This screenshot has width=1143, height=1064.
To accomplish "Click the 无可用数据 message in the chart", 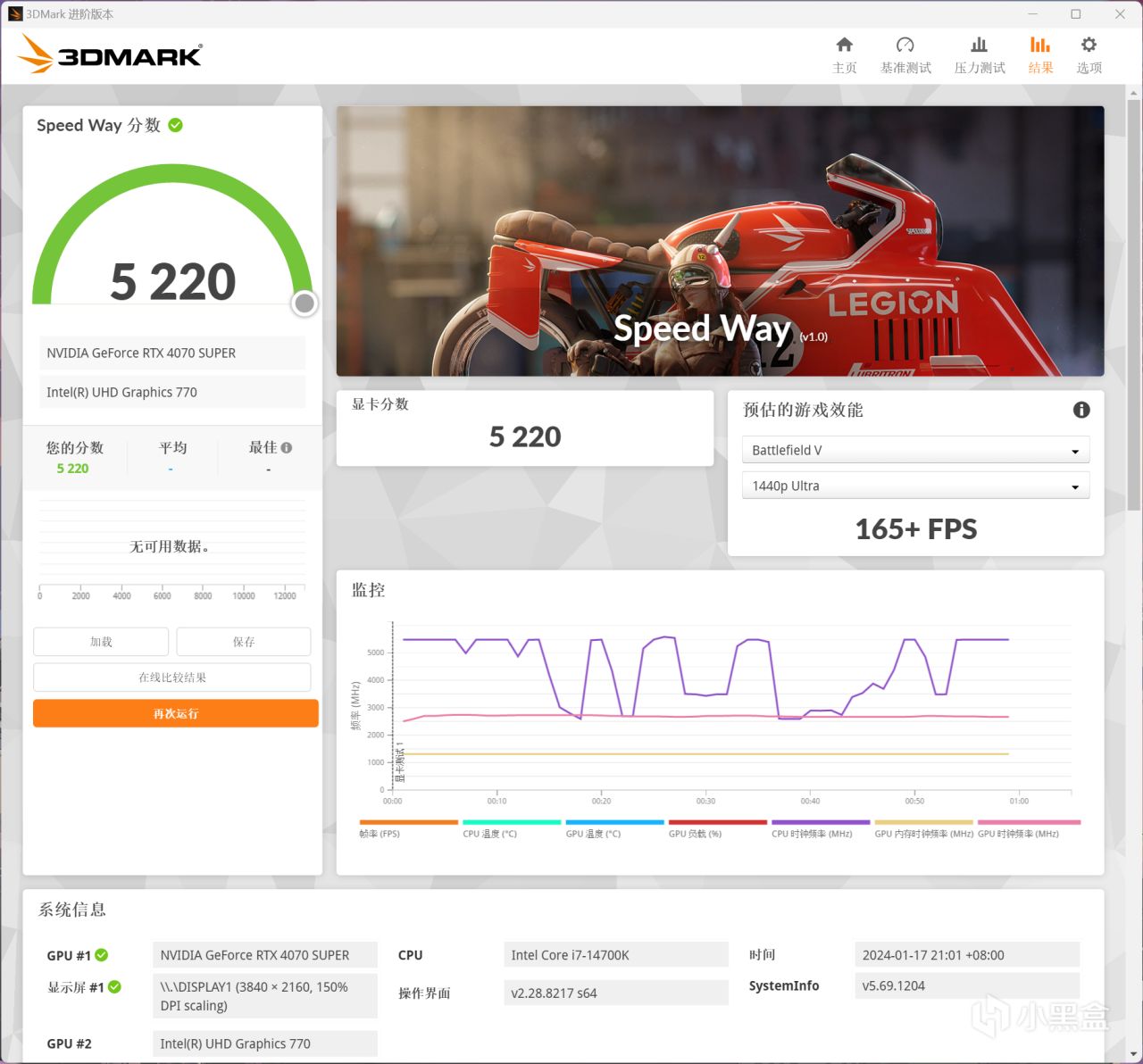I will pos(170,546).
